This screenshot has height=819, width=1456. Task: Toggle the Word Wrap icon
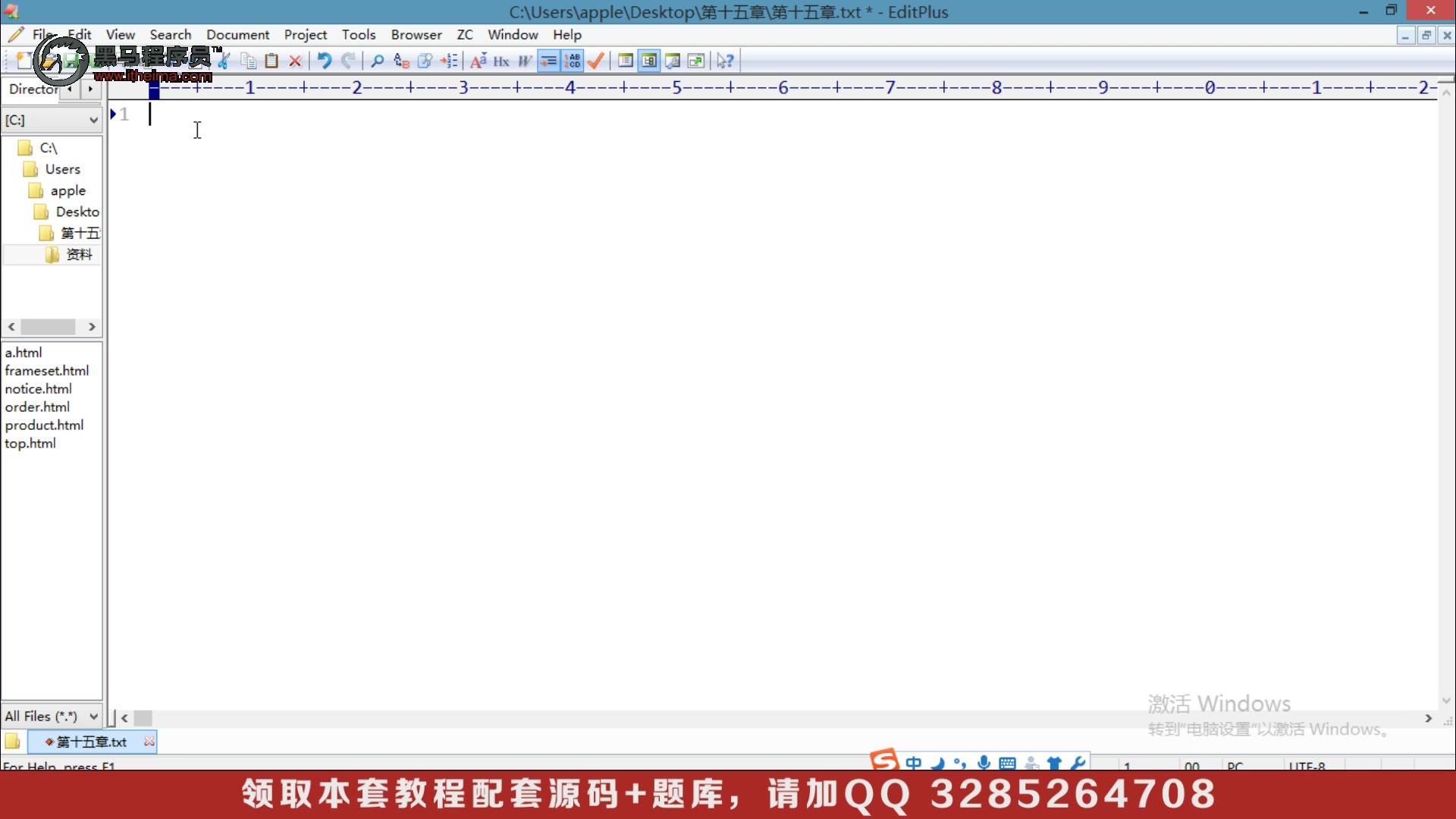click(x=525, y=61)
